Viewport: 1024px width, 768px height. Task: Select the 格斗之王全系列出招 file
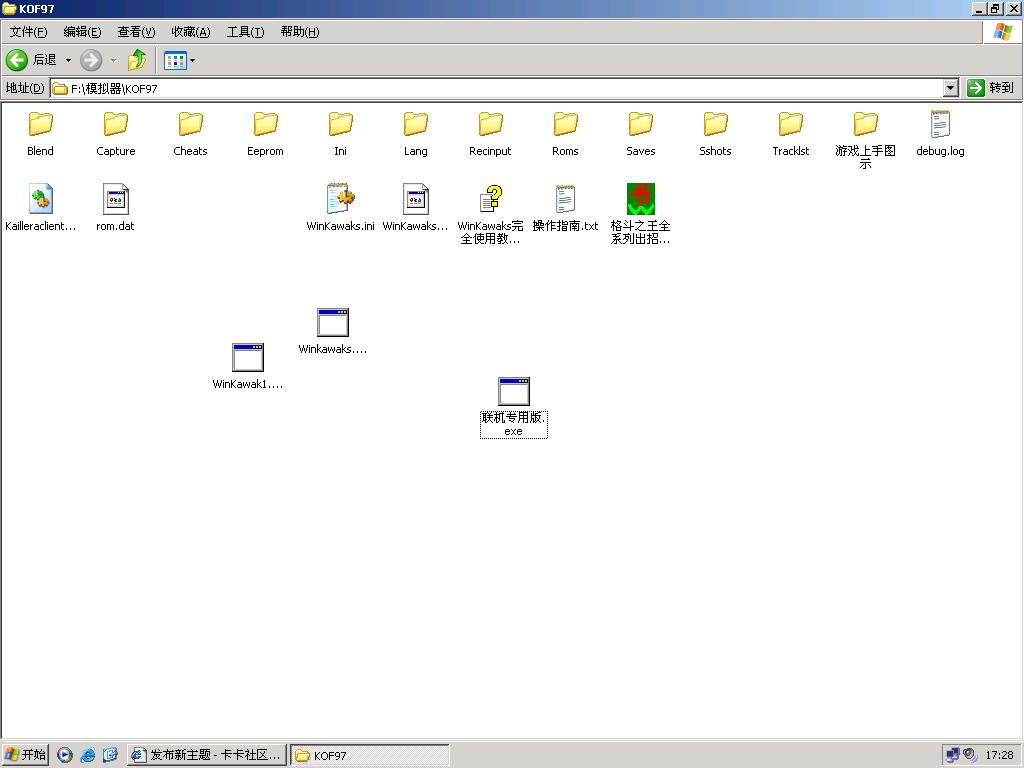pyautogui.click(x=640, y=214)
